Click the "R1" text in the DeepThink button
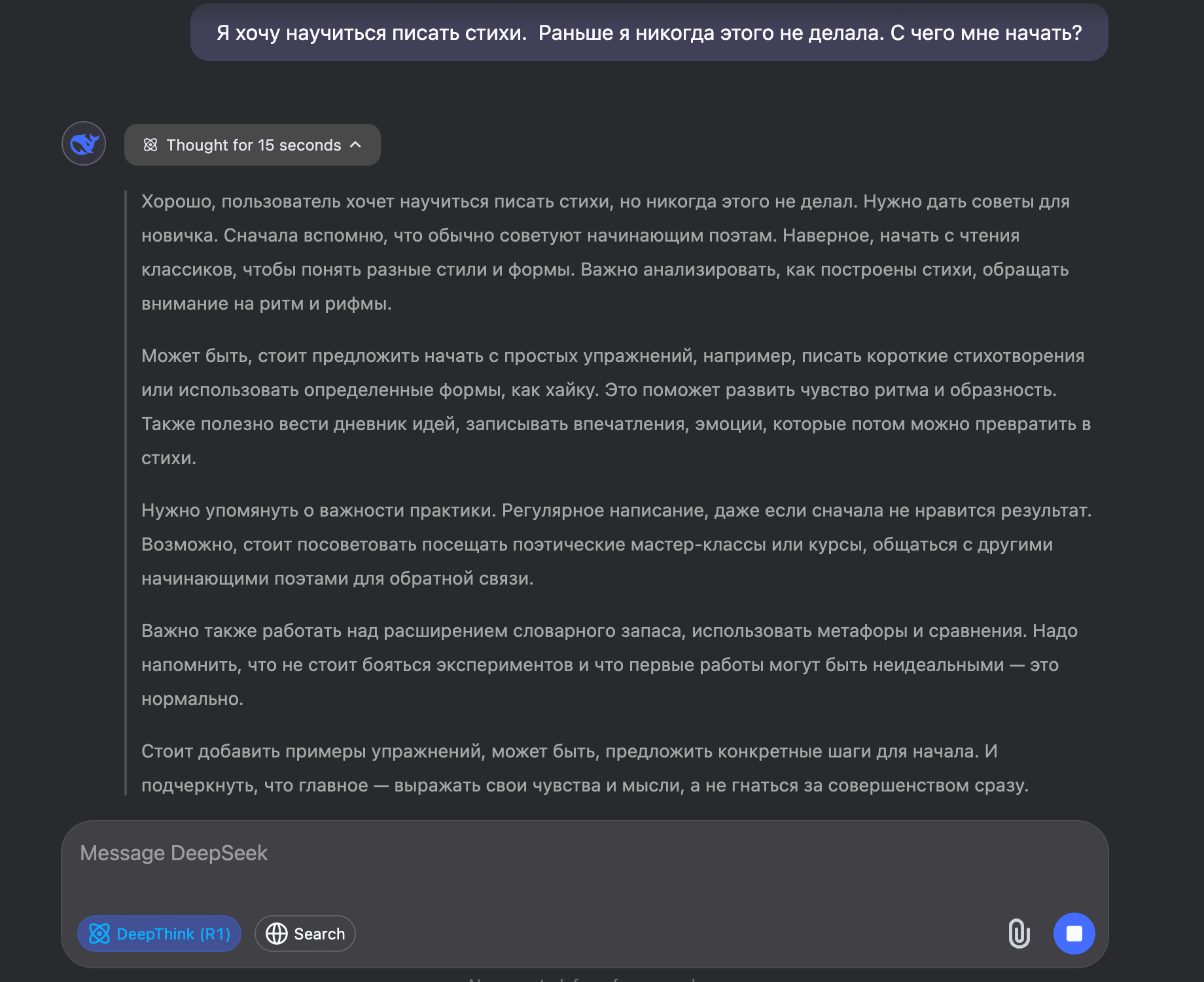Image resolution: width=1204 pixels, height=982 pixels. click(x=215, y=934)
